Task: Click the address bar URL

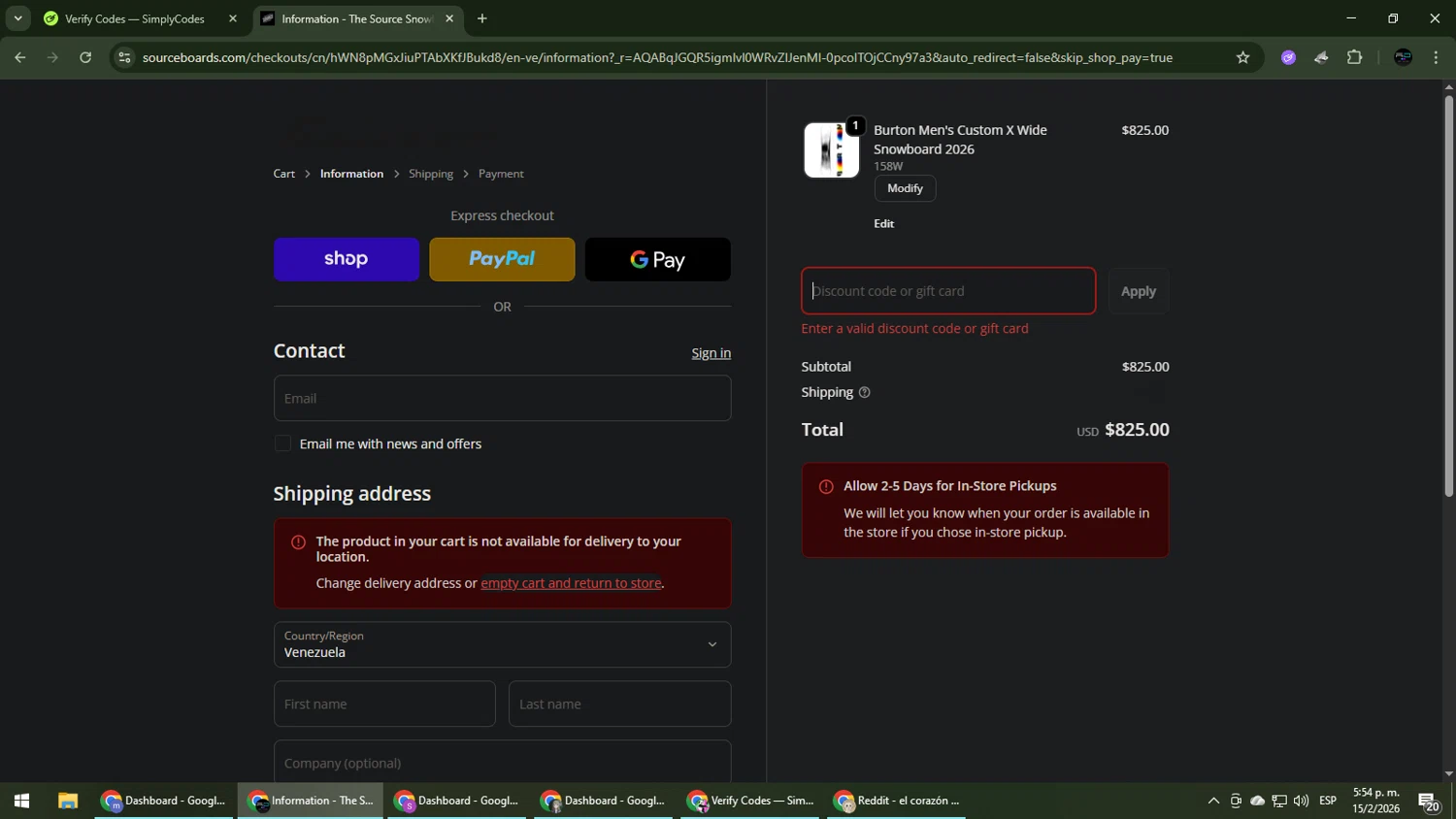Action: point(657,57)
